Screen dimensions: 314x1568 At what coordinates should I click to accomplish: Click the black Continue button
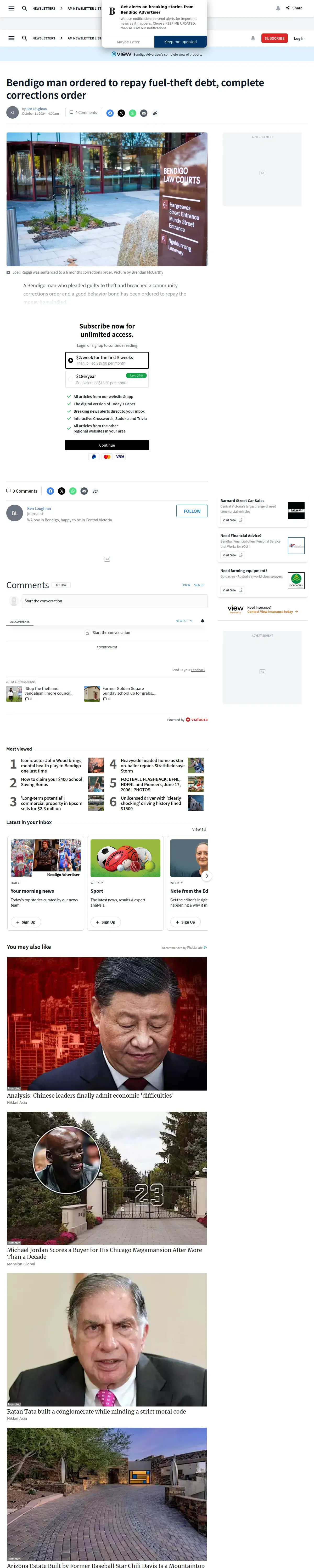click(107, 446)
